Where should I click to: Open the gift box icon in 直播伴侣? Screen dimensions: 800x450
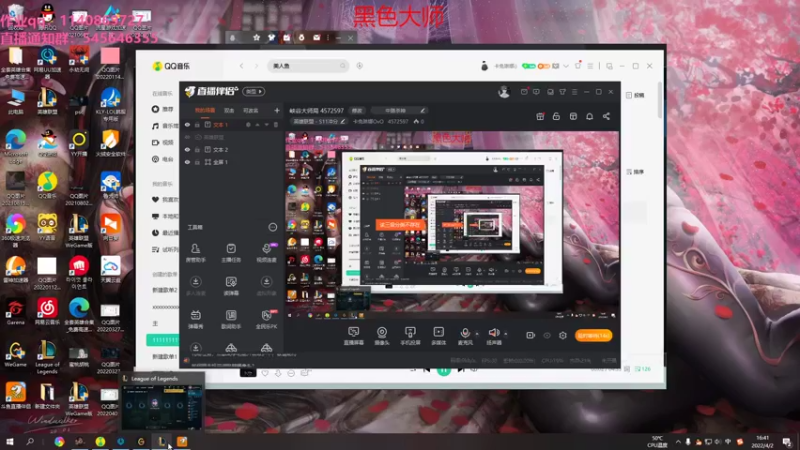[x=540, y=116]
